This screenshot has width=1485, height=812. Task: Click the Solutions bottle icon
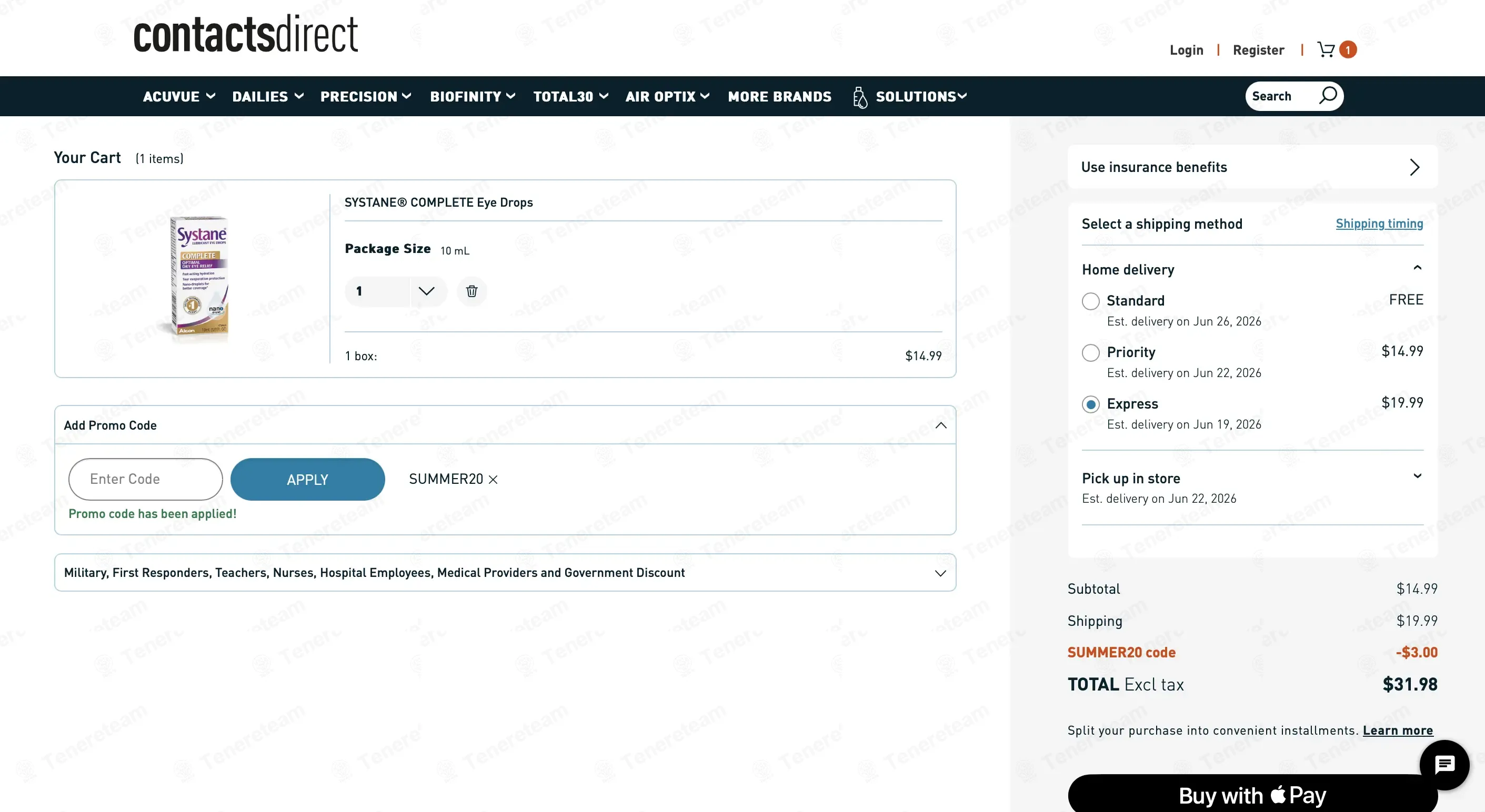coord(859,97)
